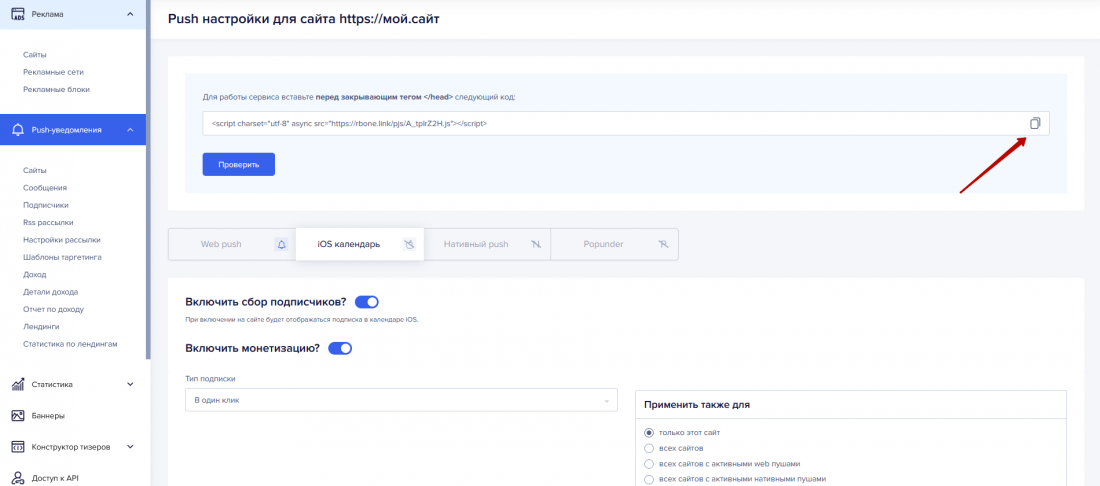Open Рекламные блоки menu item
The height and width of the screenshot is (486, 1100).
click(x=56, y=90)
